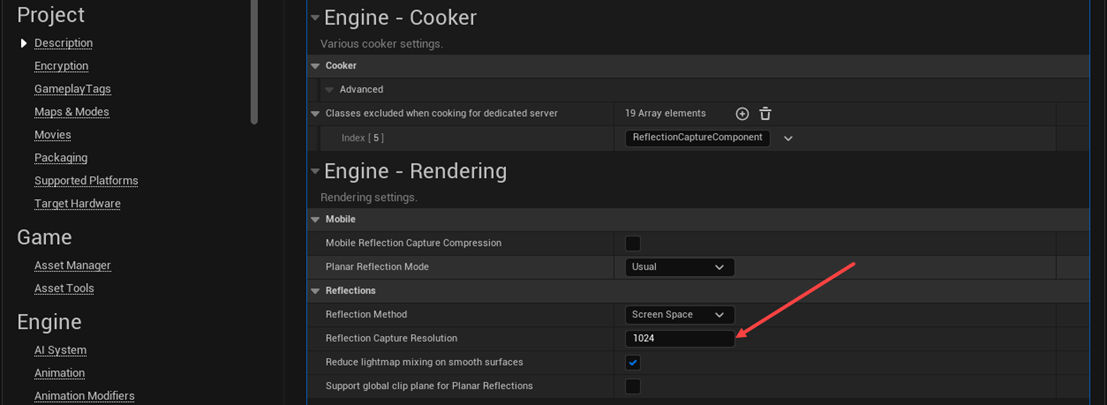The width and height of the screenshot is (1107, 405).
Task: Open the Packaging settings page
Action: (61, 158)
